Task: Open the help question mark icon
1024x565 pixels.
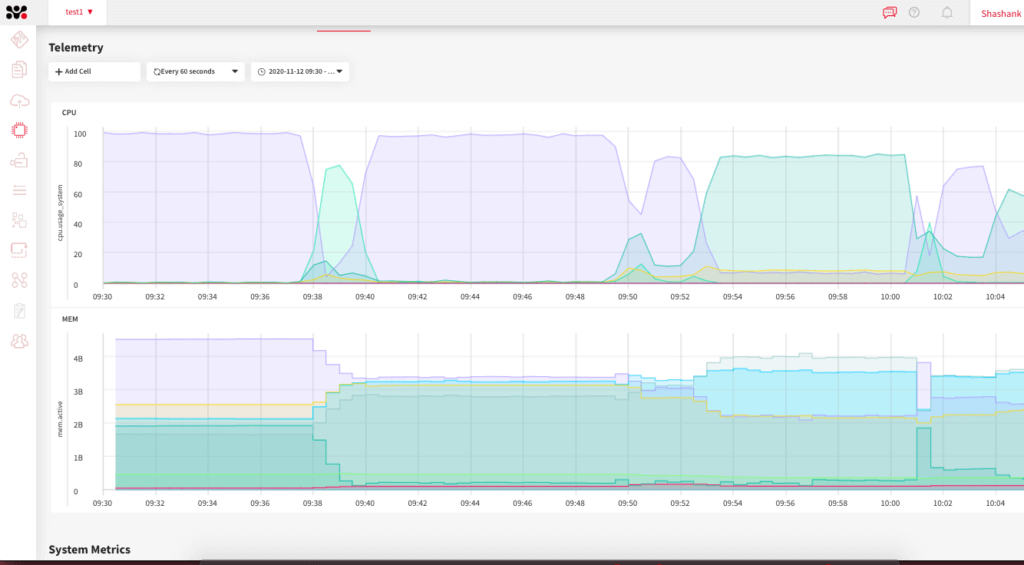Action: (x=914, y=12)
